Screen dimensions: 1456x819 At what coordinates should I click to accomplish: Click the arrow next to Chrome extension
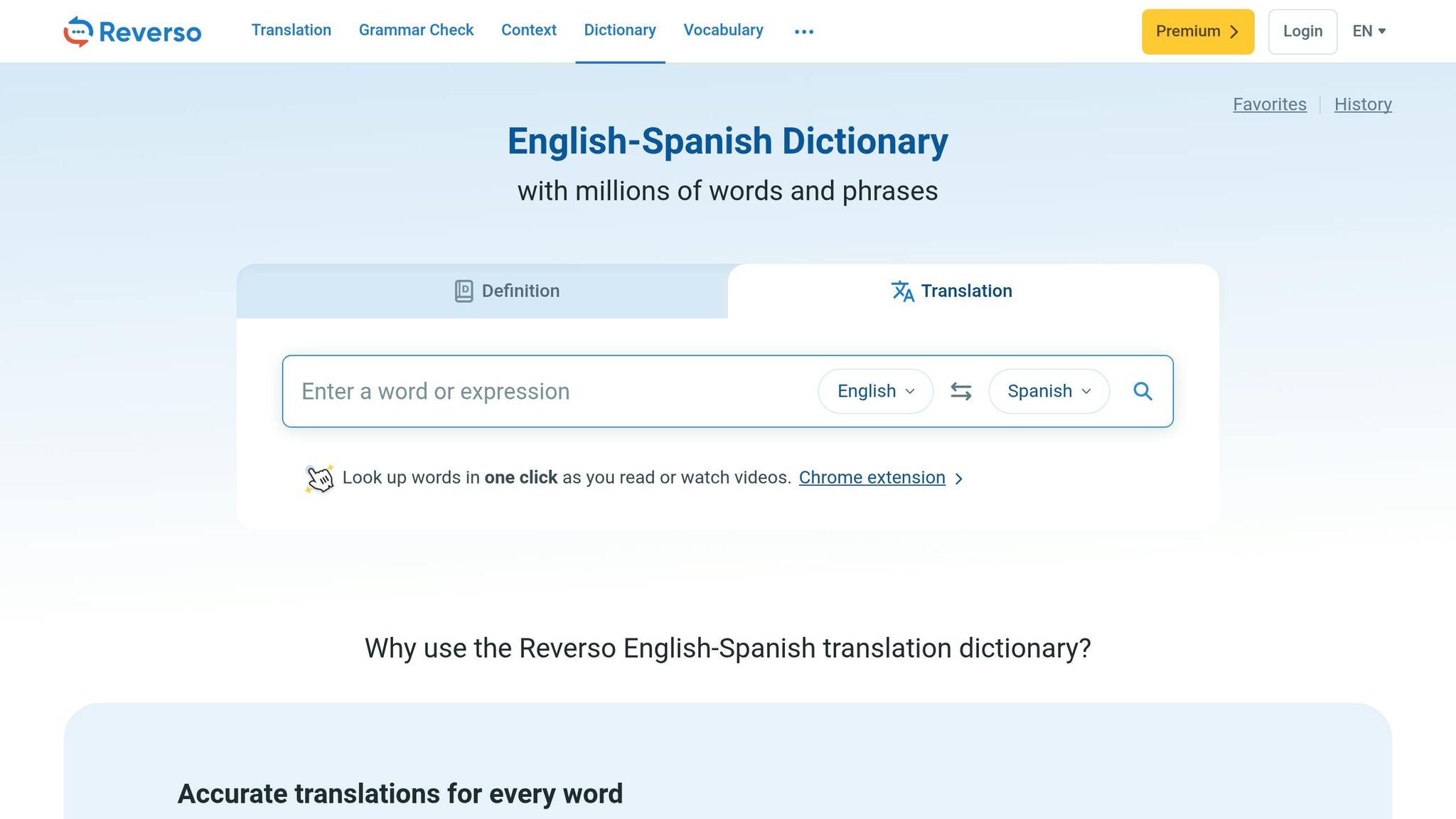tap(959, 478)
